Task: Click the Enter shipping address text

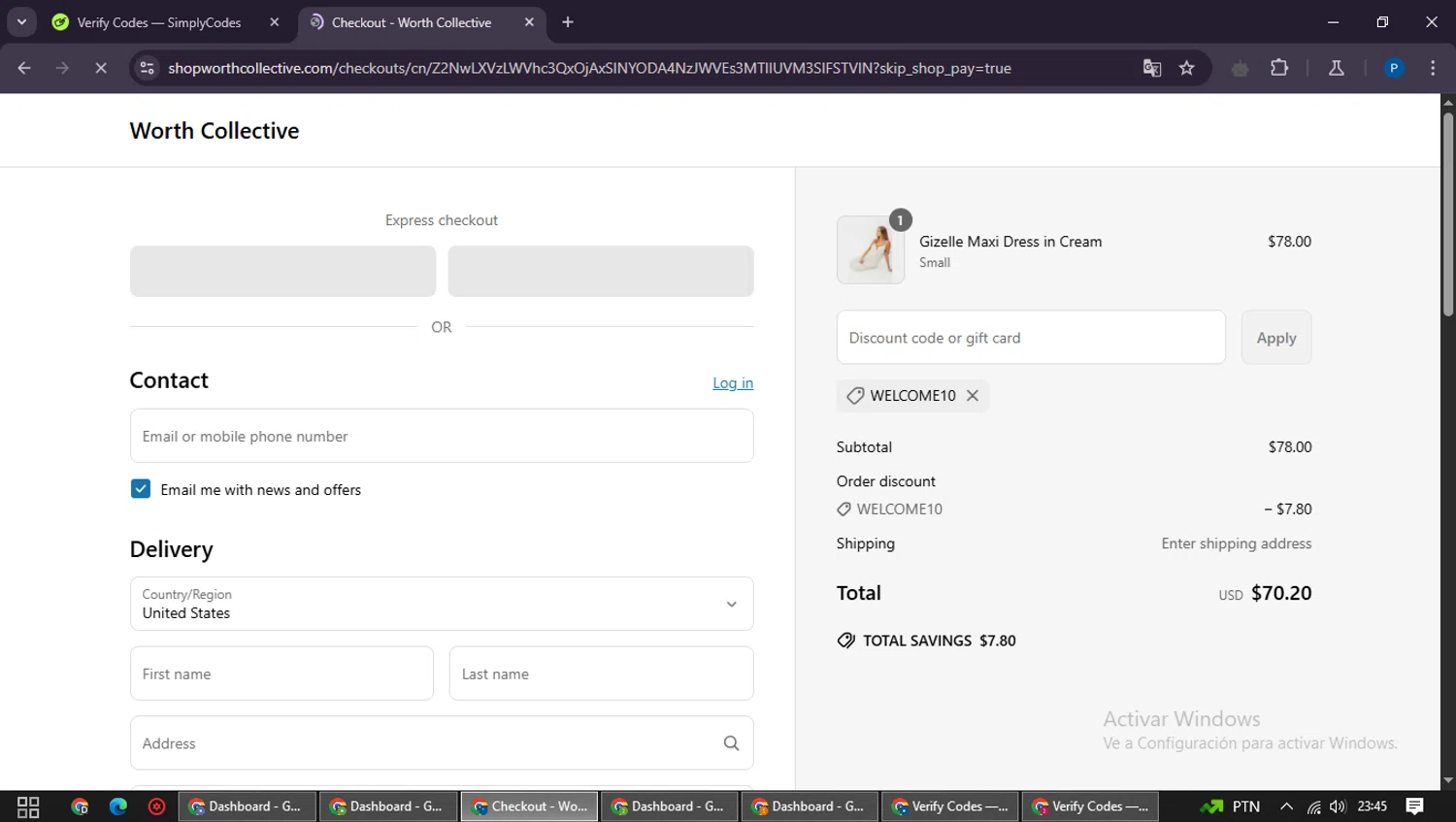Action: pos(1236,543)
